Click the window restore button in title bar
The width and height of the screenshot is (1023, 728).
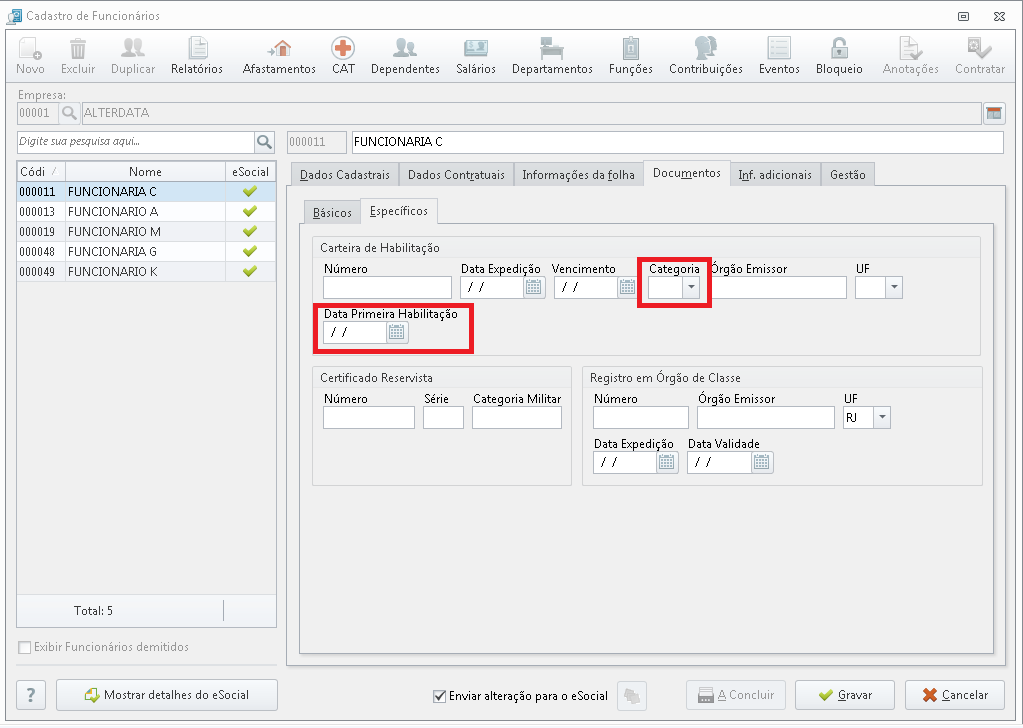click(964, 16)
